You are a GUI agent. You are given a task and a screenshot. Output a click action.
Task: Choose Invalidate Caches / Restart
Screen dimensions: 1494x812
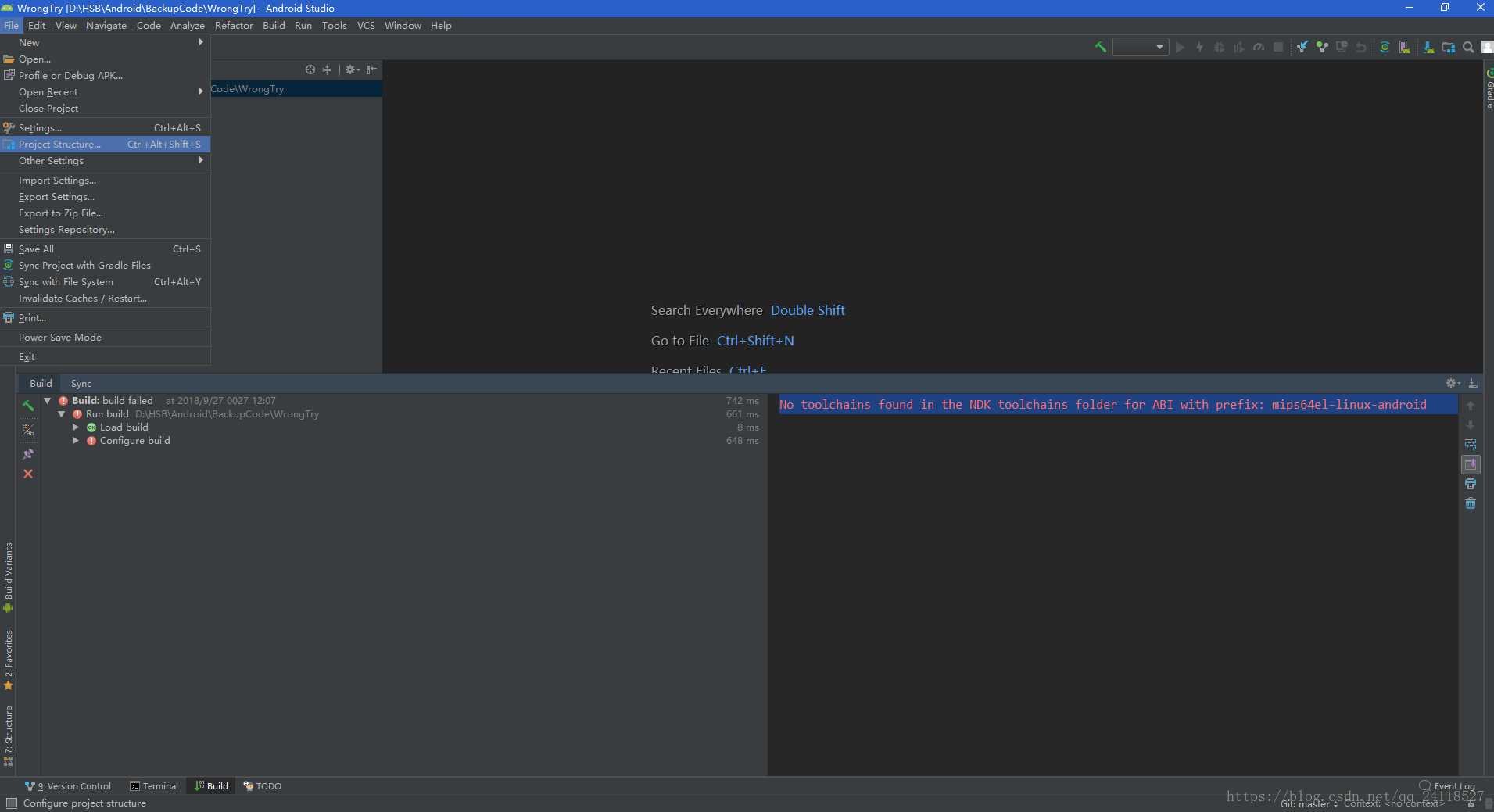click(106, 299)
